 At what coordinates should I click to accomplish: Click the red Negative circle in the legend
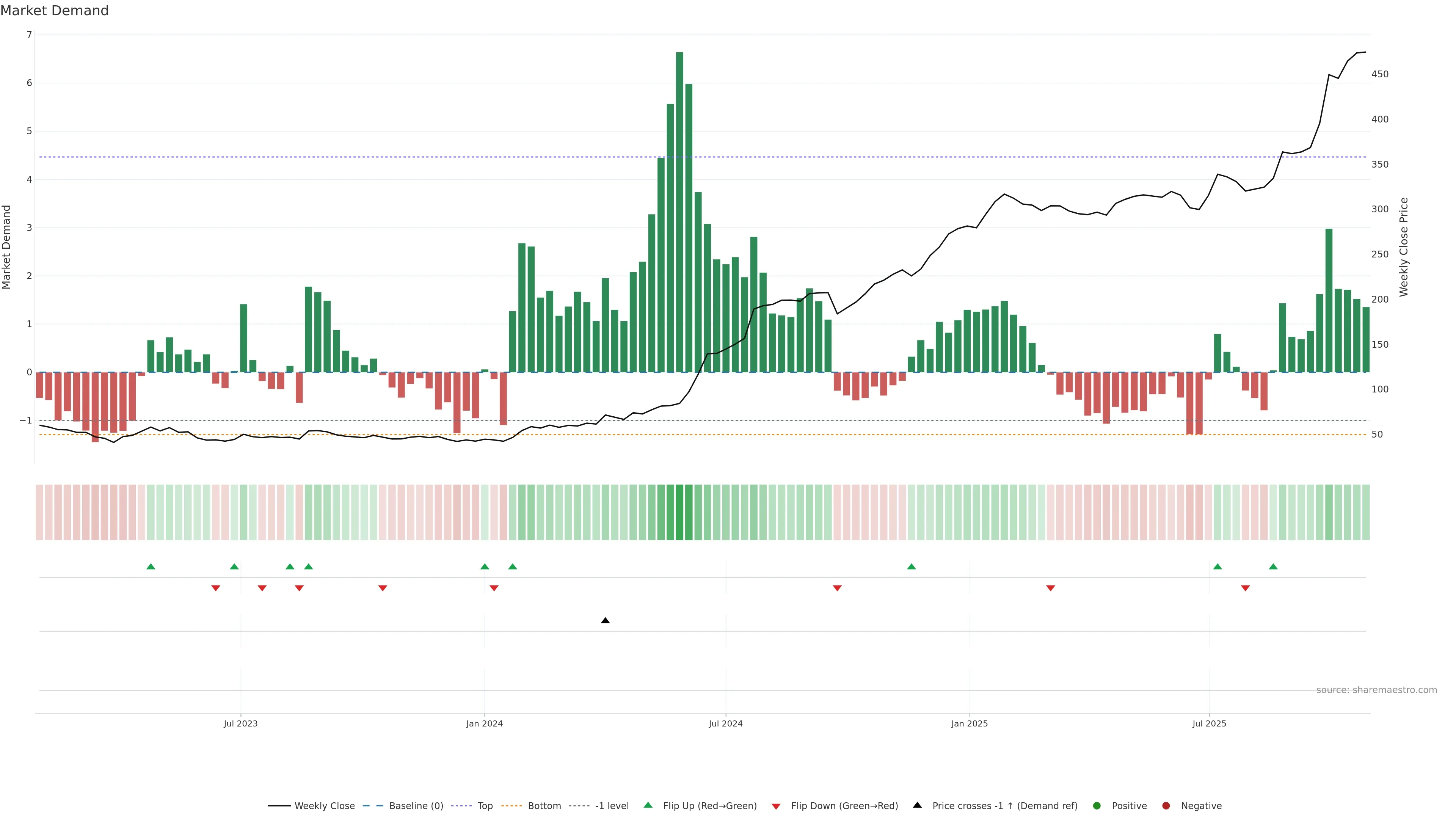pos(1166,806)
